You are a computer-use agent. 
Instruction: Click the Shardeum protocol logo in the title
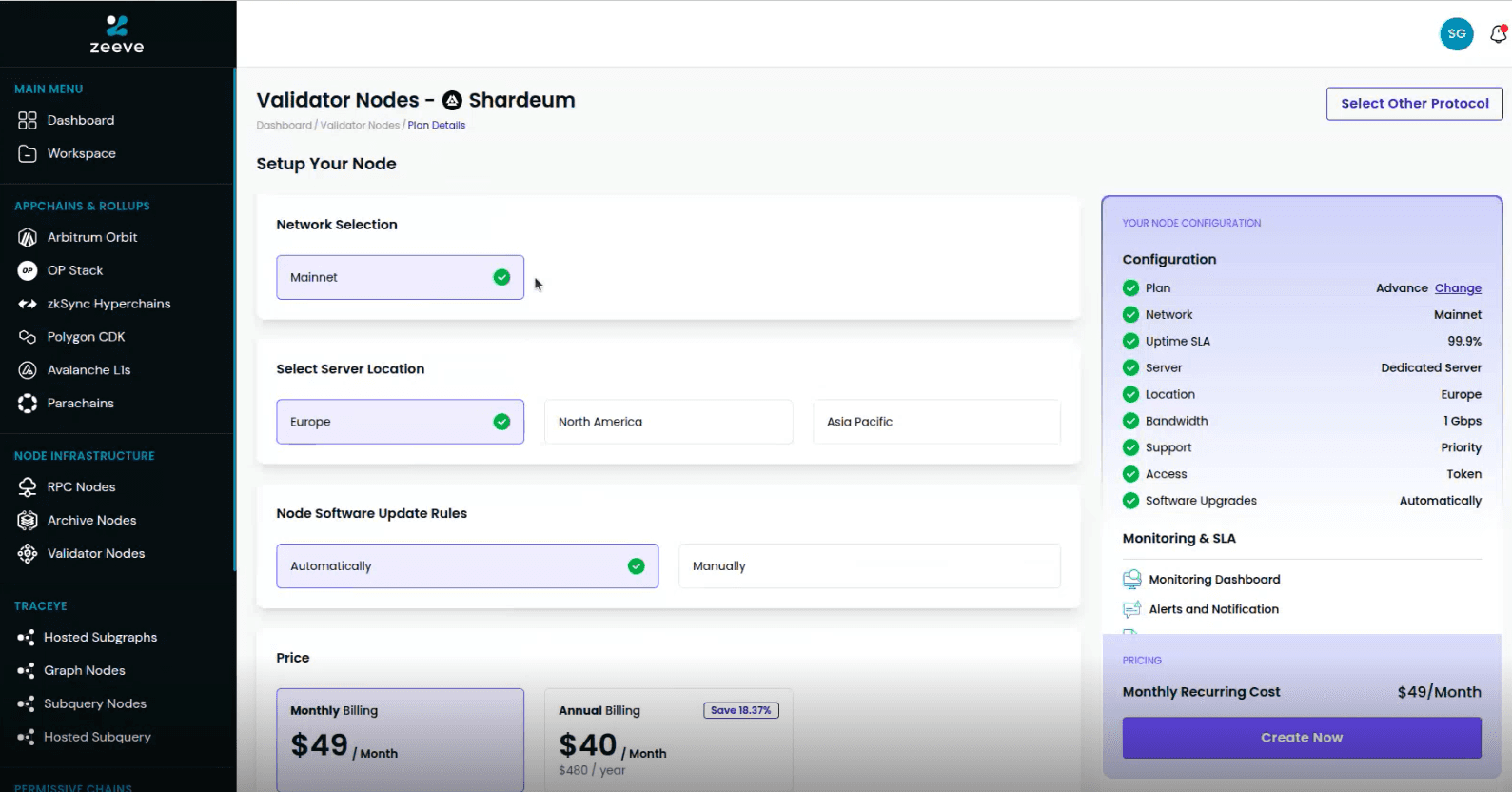pyautogui.click(x=452, y=100)
